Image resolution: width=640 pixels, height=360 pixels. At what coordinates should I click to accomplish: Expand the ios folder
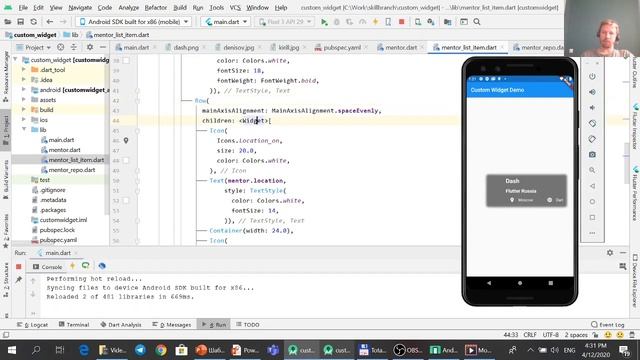tap(24, 120)
